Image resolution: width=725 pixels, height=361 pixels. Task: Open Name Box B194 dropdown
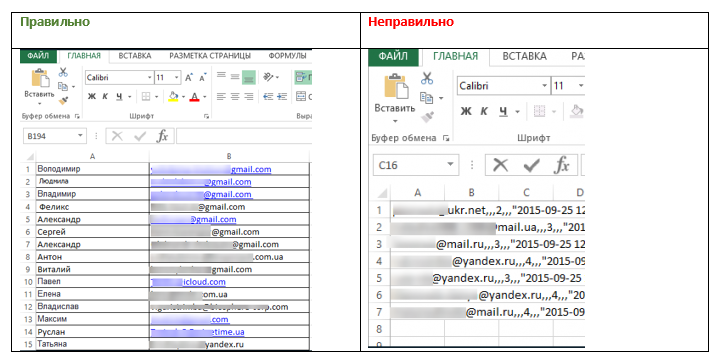point(80,136)
